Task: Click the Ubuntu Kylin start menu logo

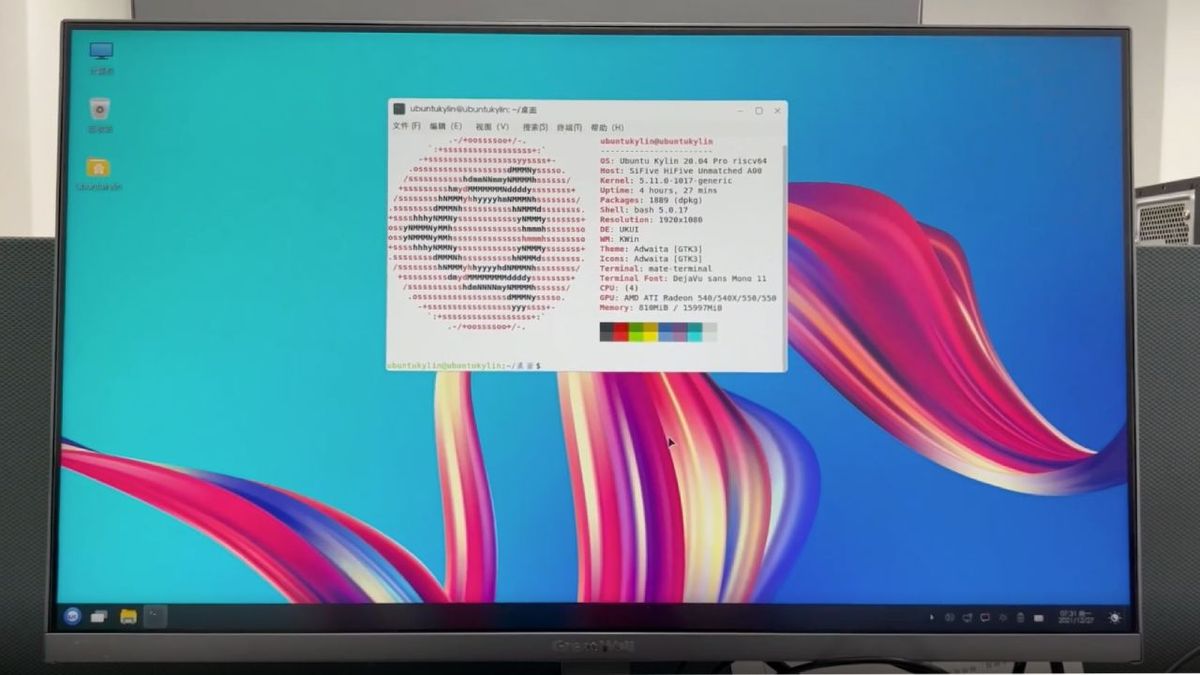Action: click(x=71, y=618)
